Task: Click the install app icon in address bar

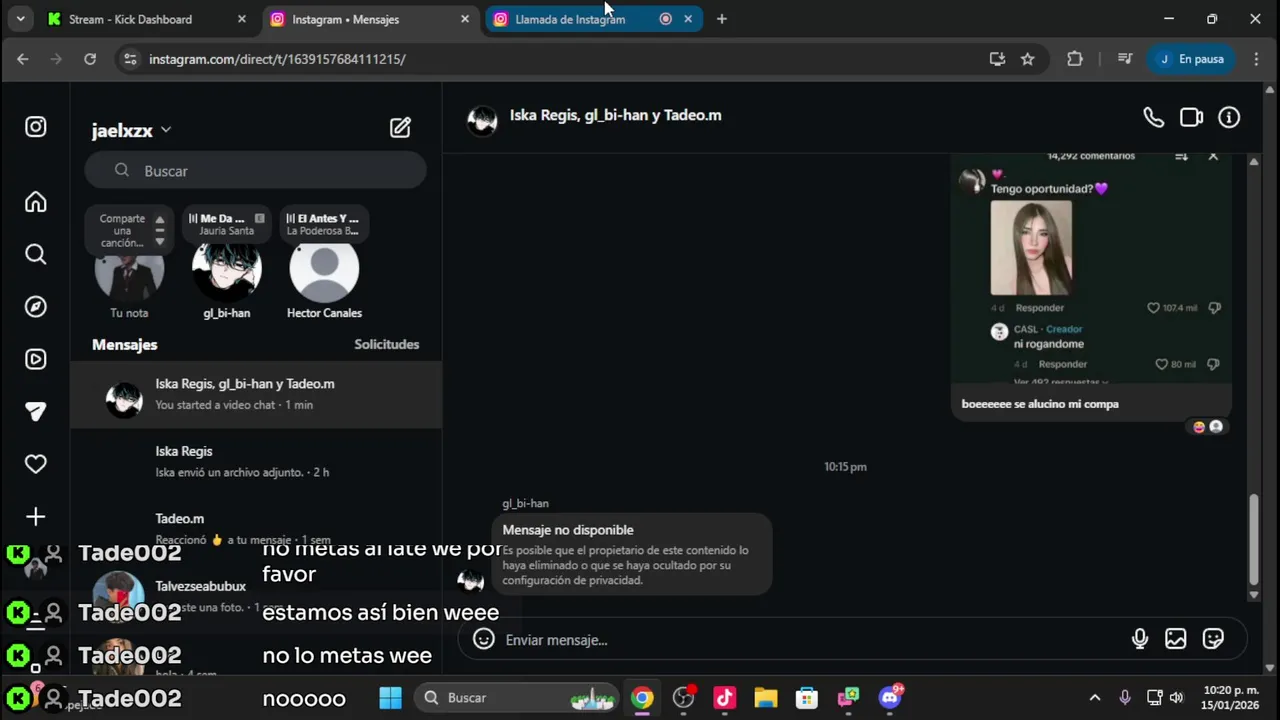Action: 997,59
